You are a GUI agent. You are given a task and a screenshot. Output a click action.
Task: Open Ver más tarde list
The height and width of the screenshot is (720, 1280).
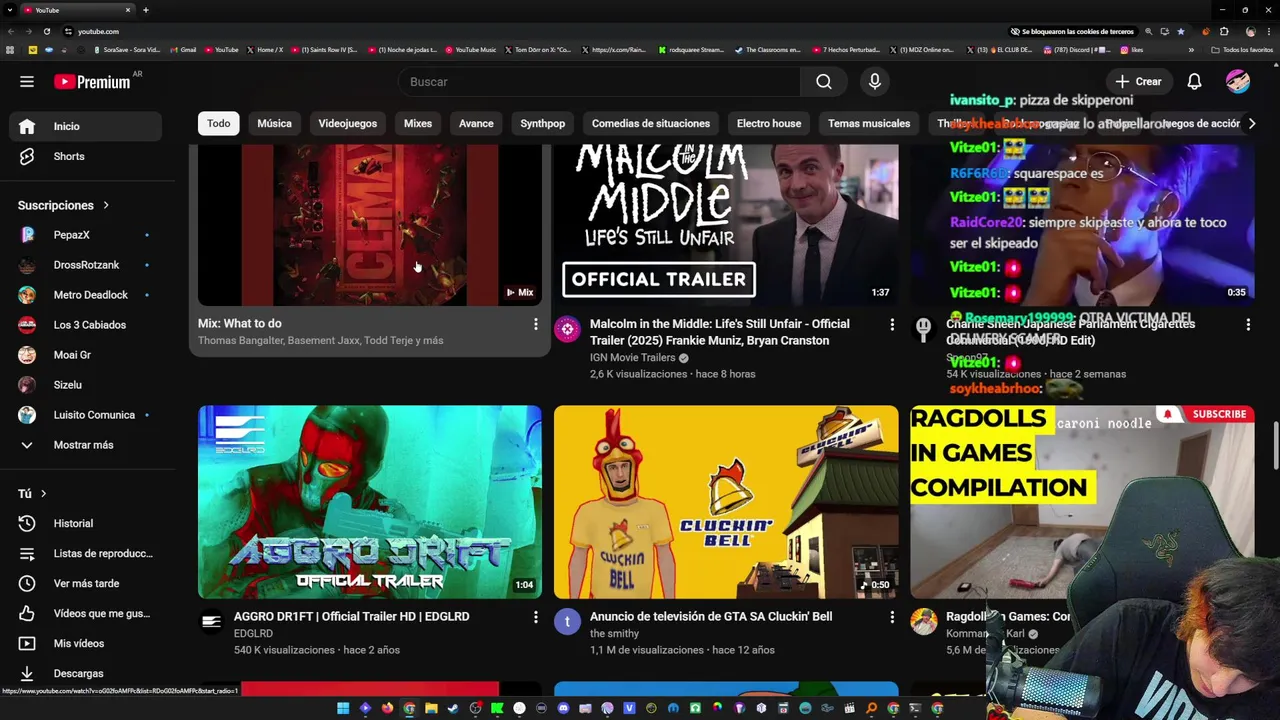[x=85, y=583]
